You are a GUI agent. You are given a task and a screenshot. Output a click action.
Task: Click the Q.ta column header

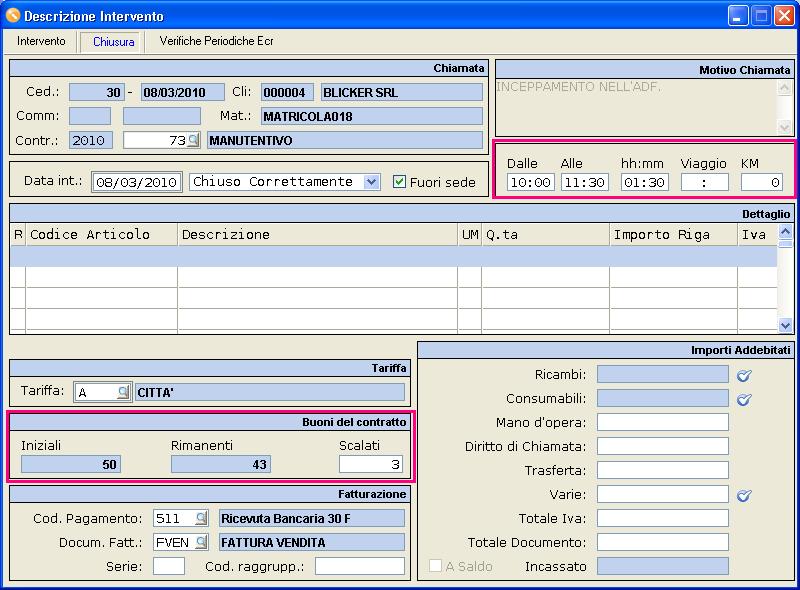pyautogui.click(x=545, y=234)
